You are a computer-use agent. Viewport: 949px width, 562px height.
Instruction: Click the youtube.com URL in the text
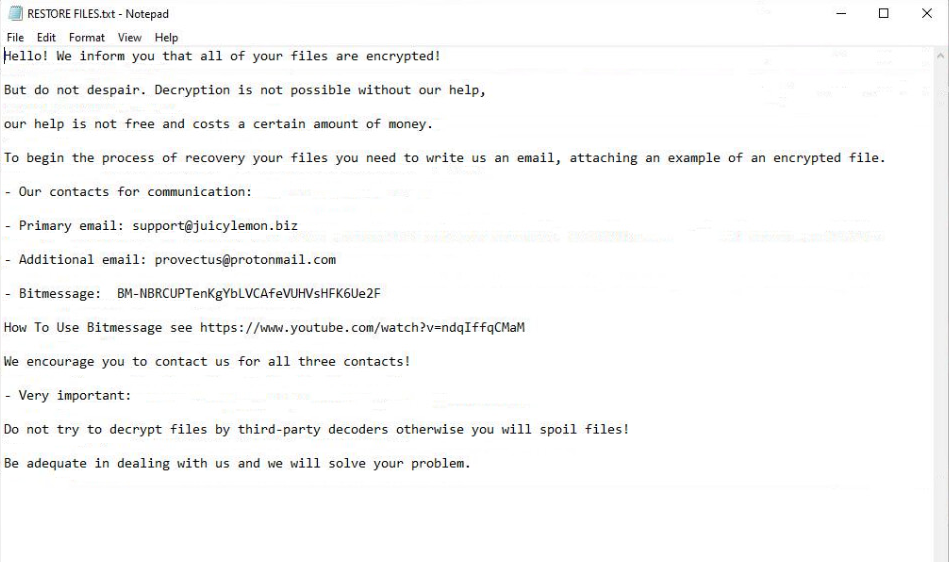362,327
